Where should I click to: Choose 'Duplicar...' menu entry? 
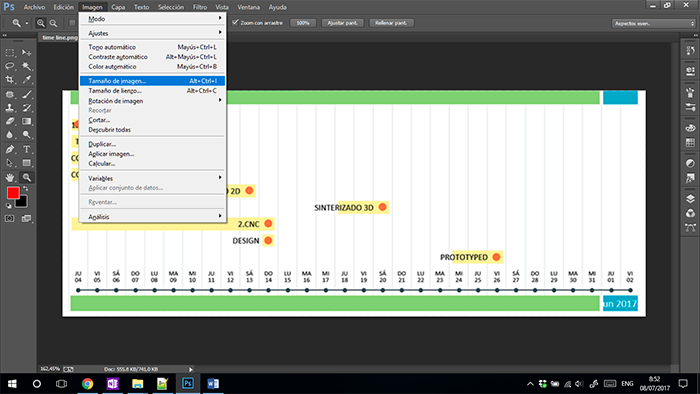coord(152,144)
